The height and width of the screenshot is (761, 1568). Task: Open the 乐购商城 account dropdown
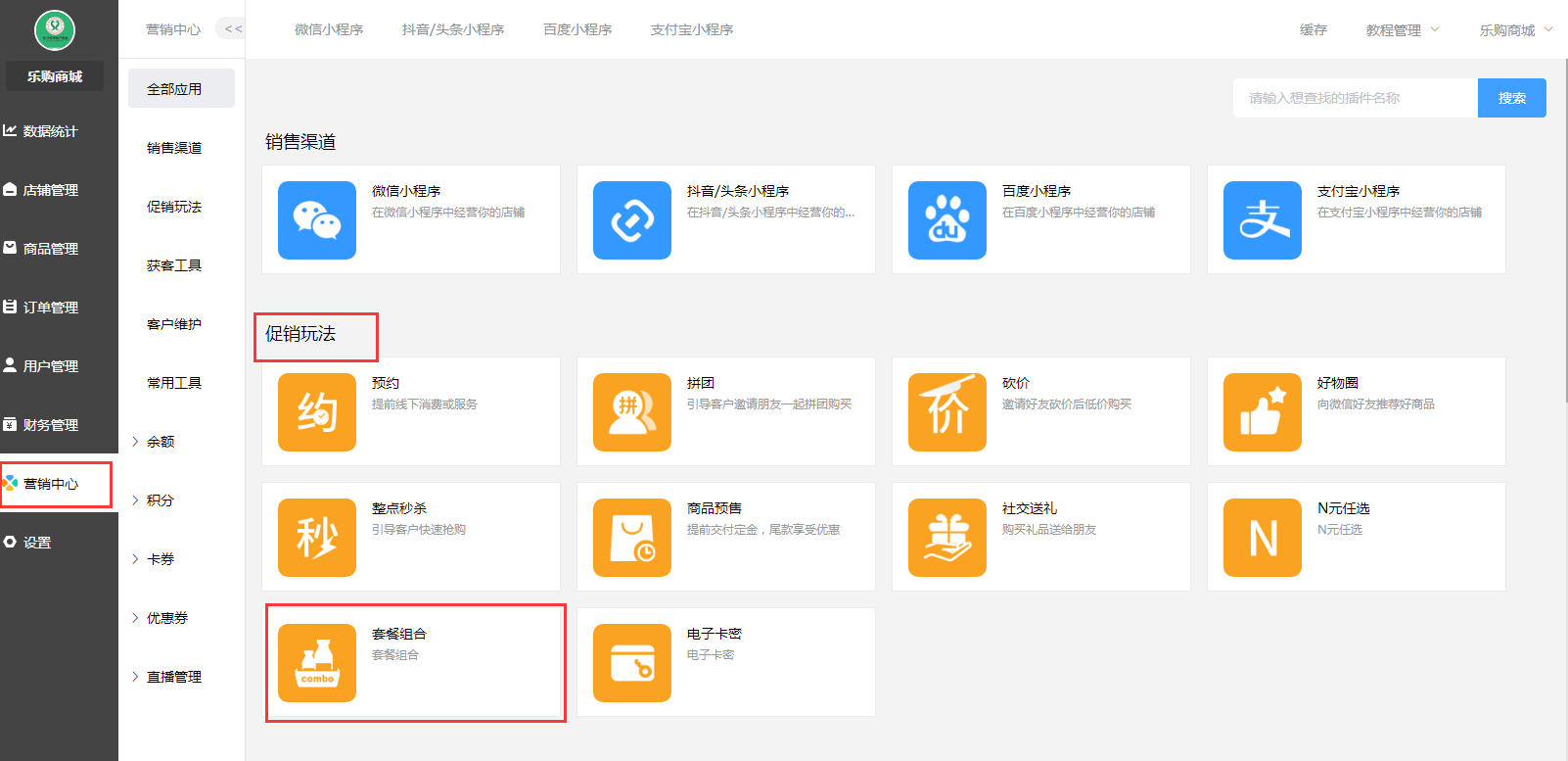coord(1516,30)
